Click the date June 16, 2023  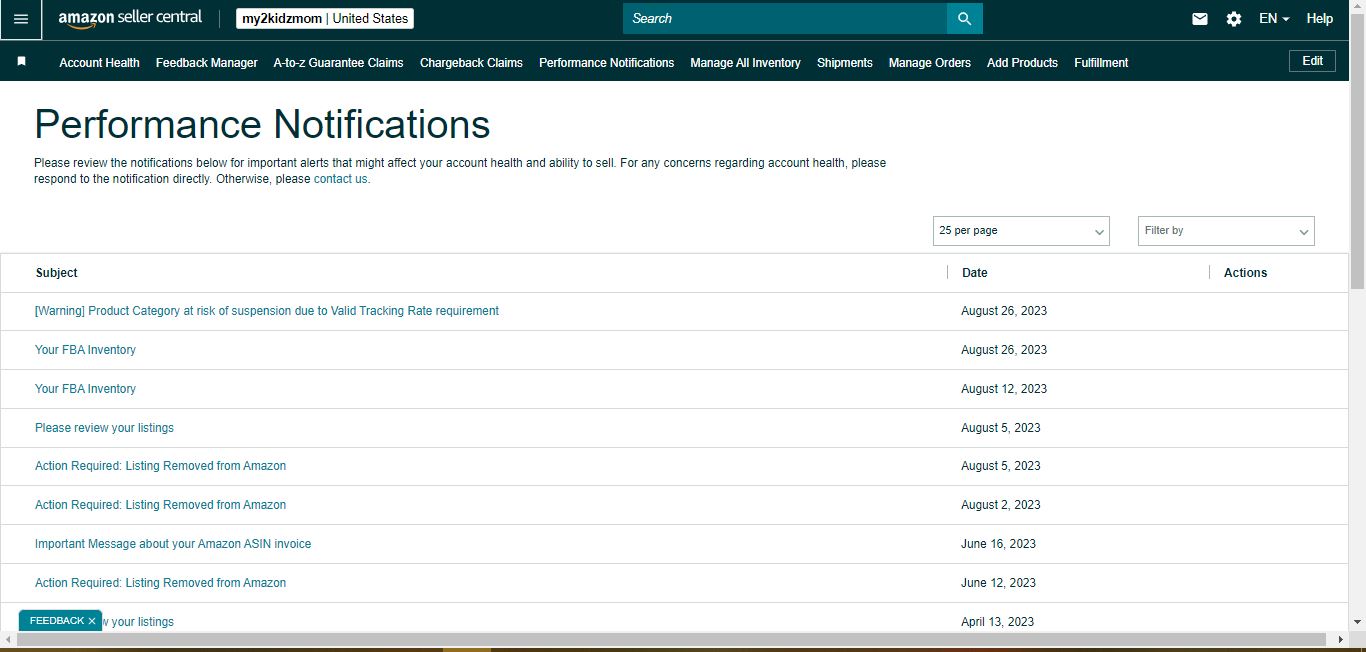pos(998,544)
